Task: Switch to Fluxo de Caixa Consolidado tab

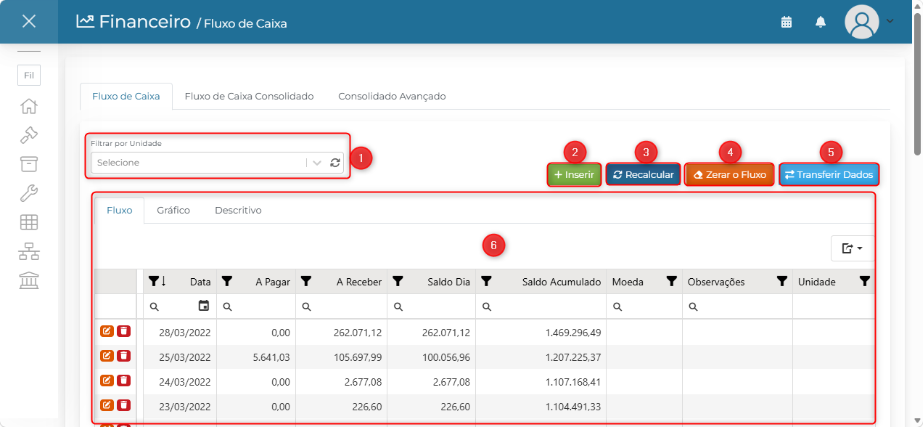Action: click(249, 96)
